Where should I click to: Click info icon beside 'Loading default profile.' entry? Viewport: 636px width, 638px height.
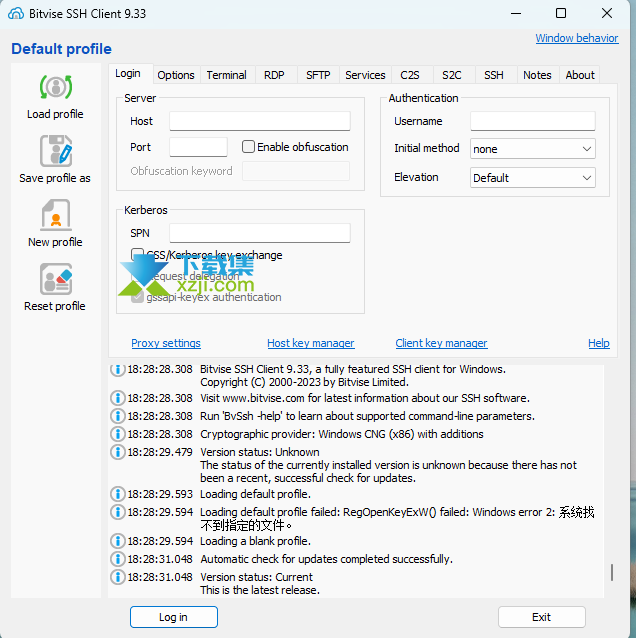click(118, 494)
